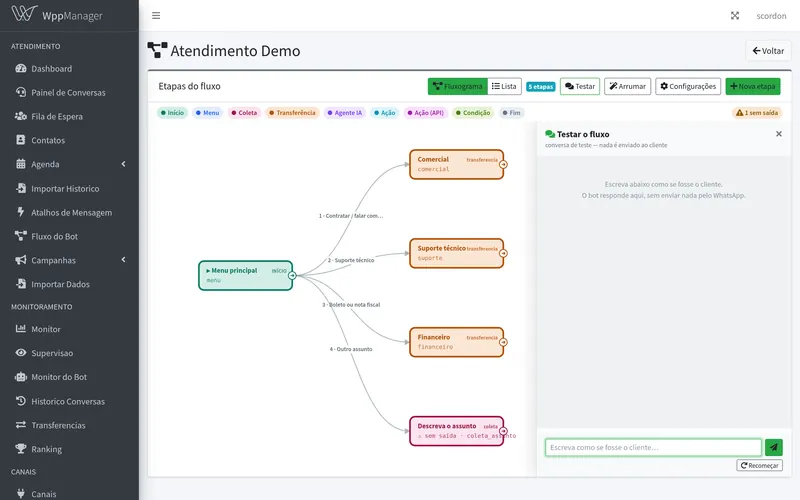
Task: Click the Canais plug icon
Action: point(20,493)
